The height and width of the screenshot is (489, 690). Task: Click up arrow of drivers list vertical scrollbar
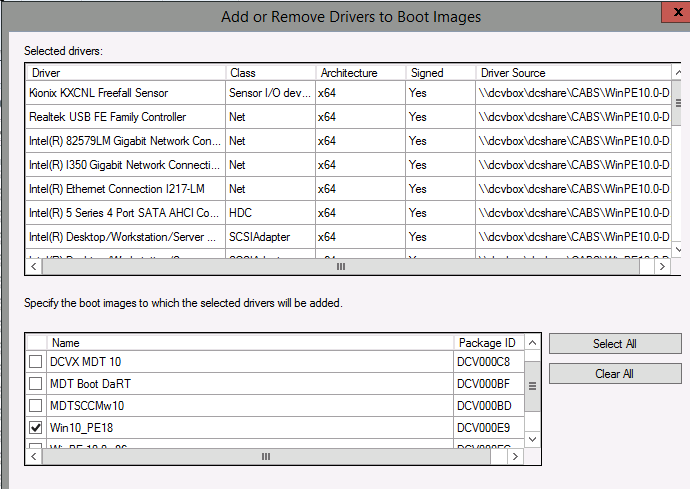[678, 72]
